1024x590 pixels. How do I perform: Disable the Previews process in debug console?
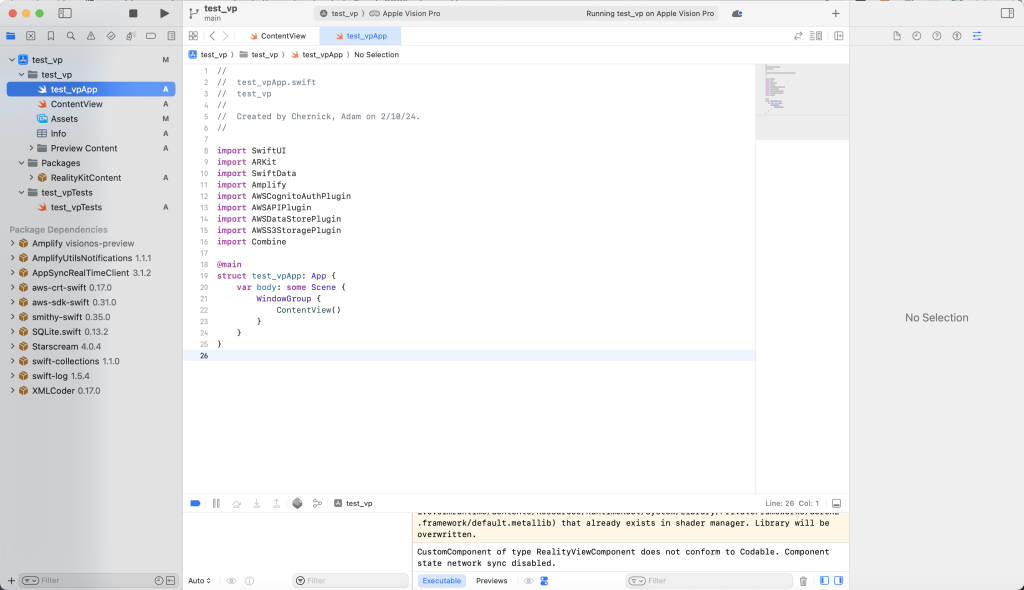[492, 580]
